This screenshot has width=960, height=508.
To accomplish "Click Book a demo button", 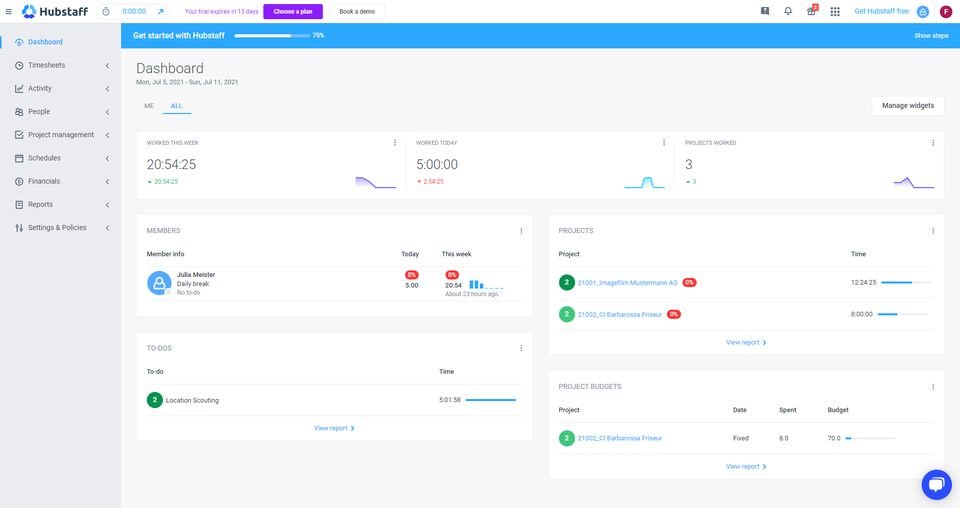I will [x=357, y=11].
